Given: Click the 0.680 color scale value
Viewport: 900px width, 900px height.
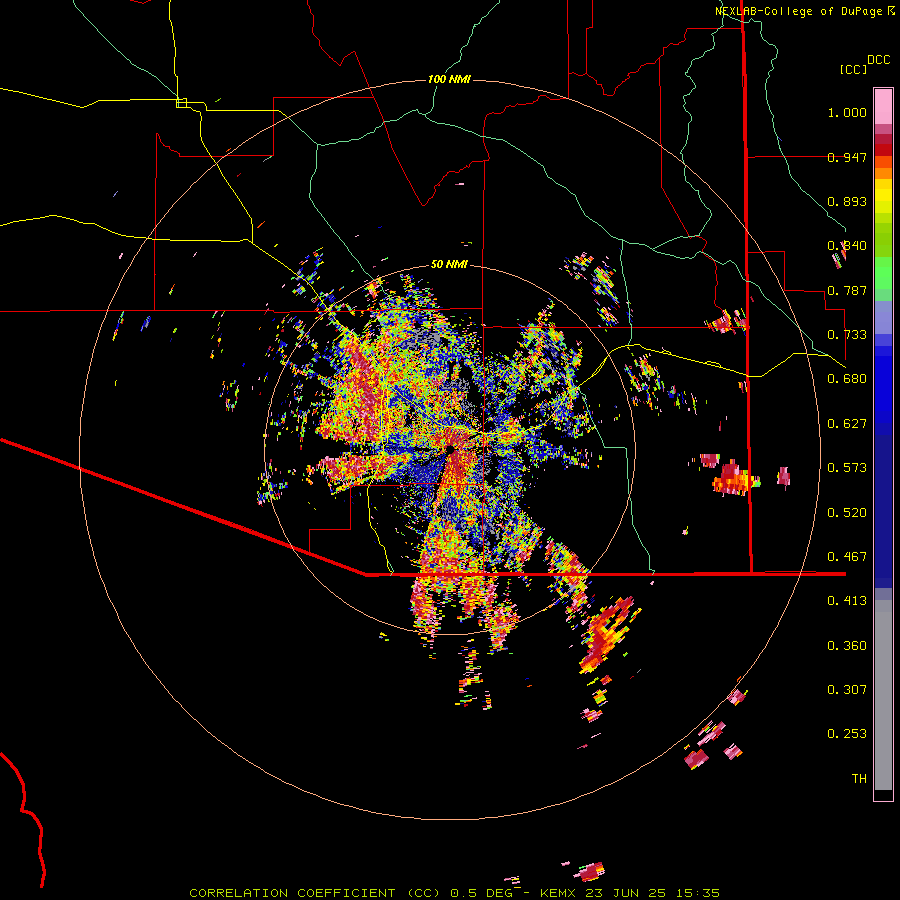Looking at the screenshot, I should 847,379.
